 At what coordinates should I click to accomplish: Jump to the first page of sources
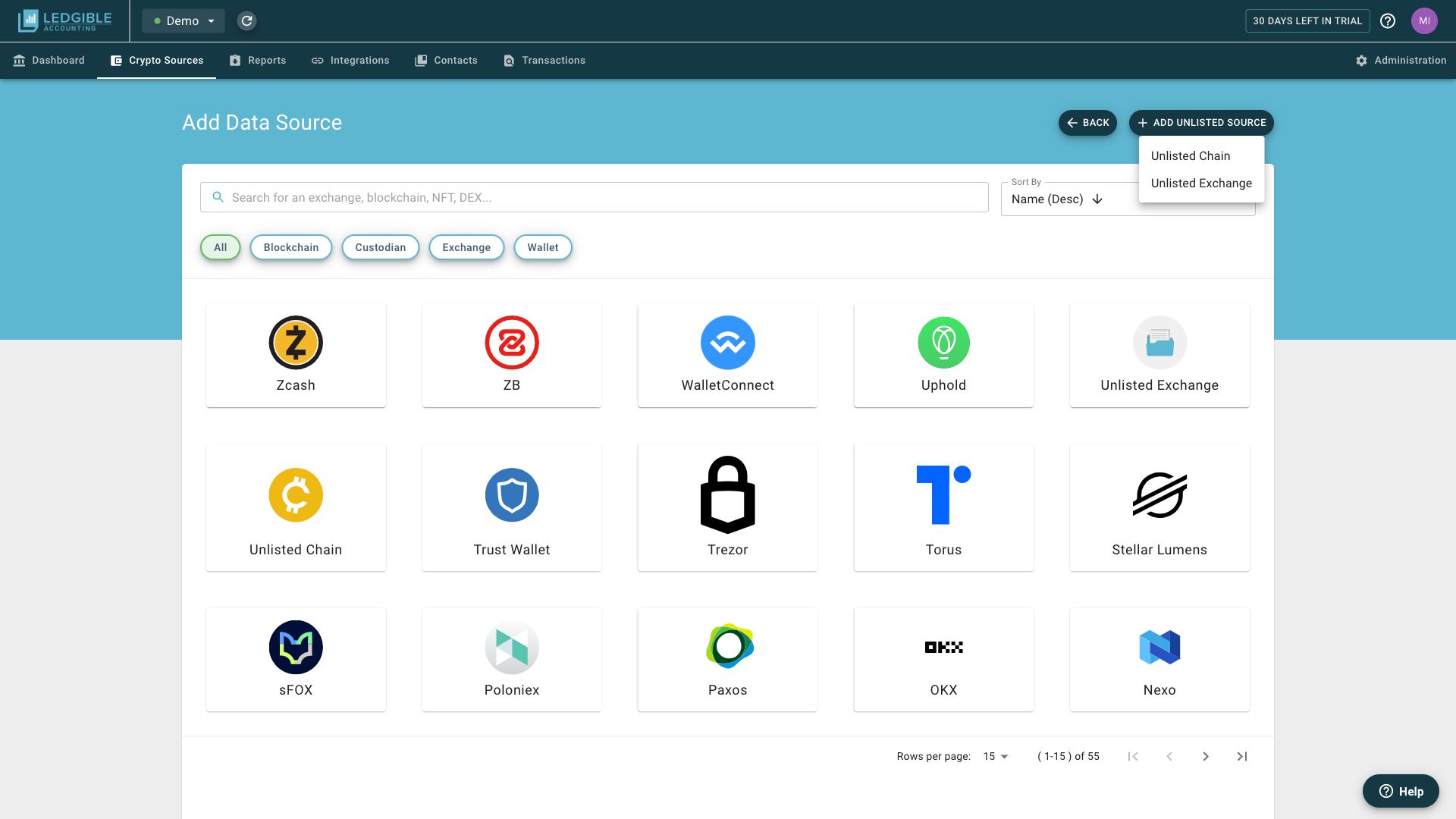pos(1133,756)
